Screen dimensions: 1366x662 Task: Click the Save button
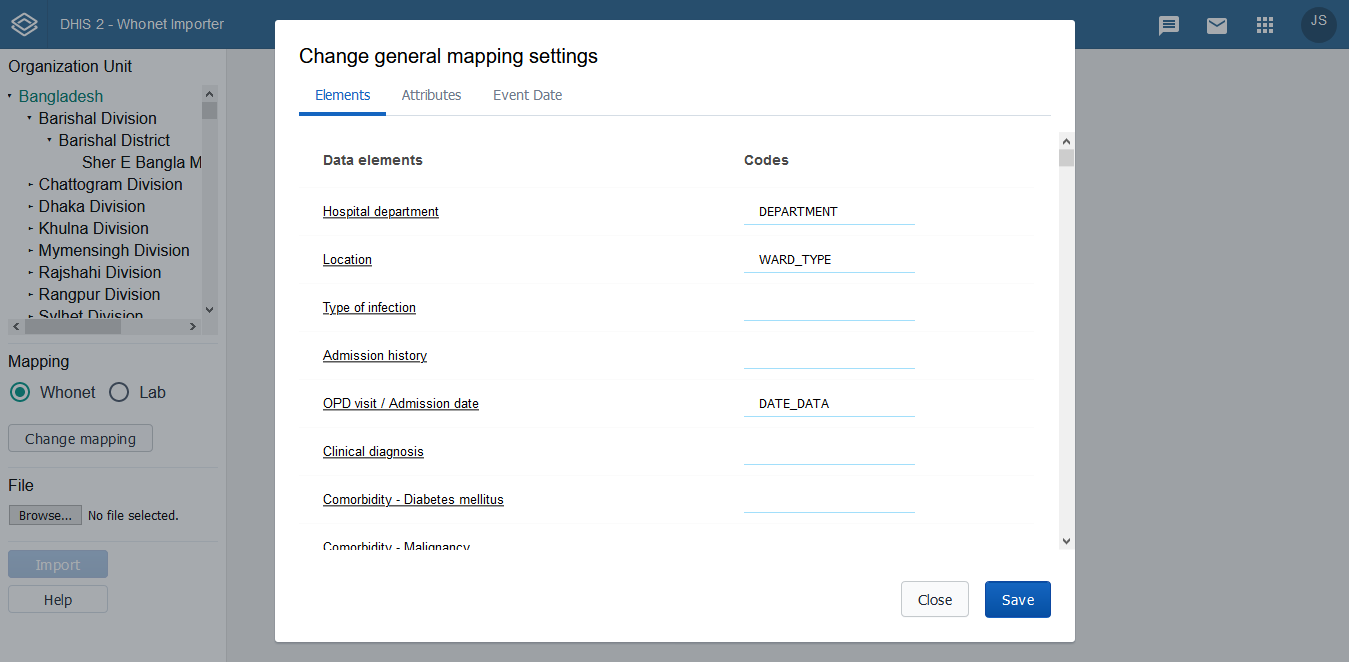1017,600
